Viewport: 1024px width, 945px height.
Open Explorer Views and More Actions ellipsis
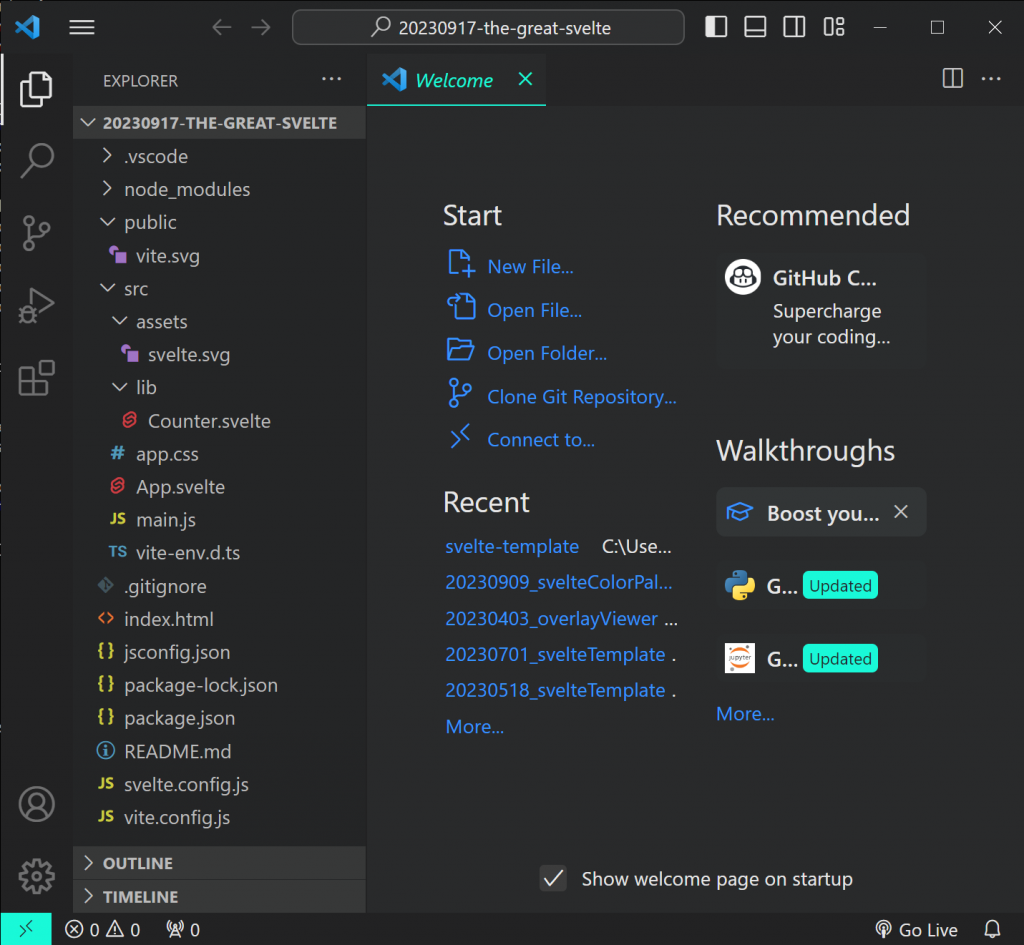(331, 79)
